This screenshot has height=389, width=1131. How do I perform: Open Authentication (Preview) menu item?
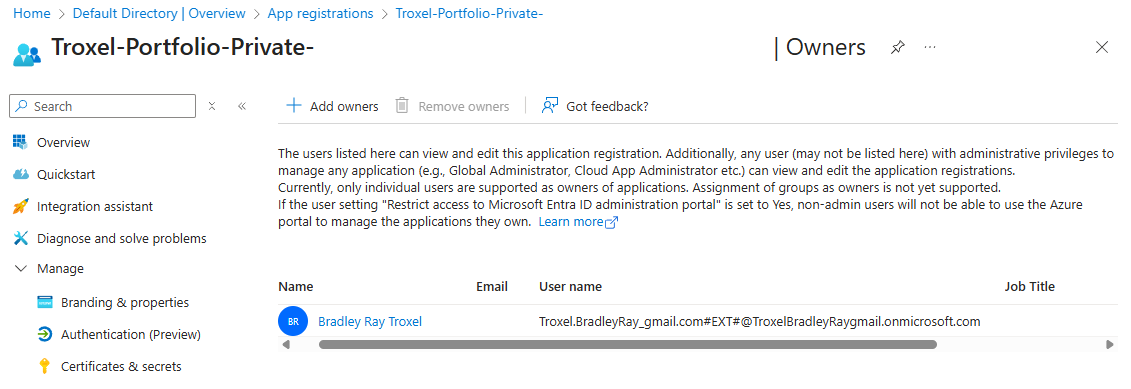[131, 335]
